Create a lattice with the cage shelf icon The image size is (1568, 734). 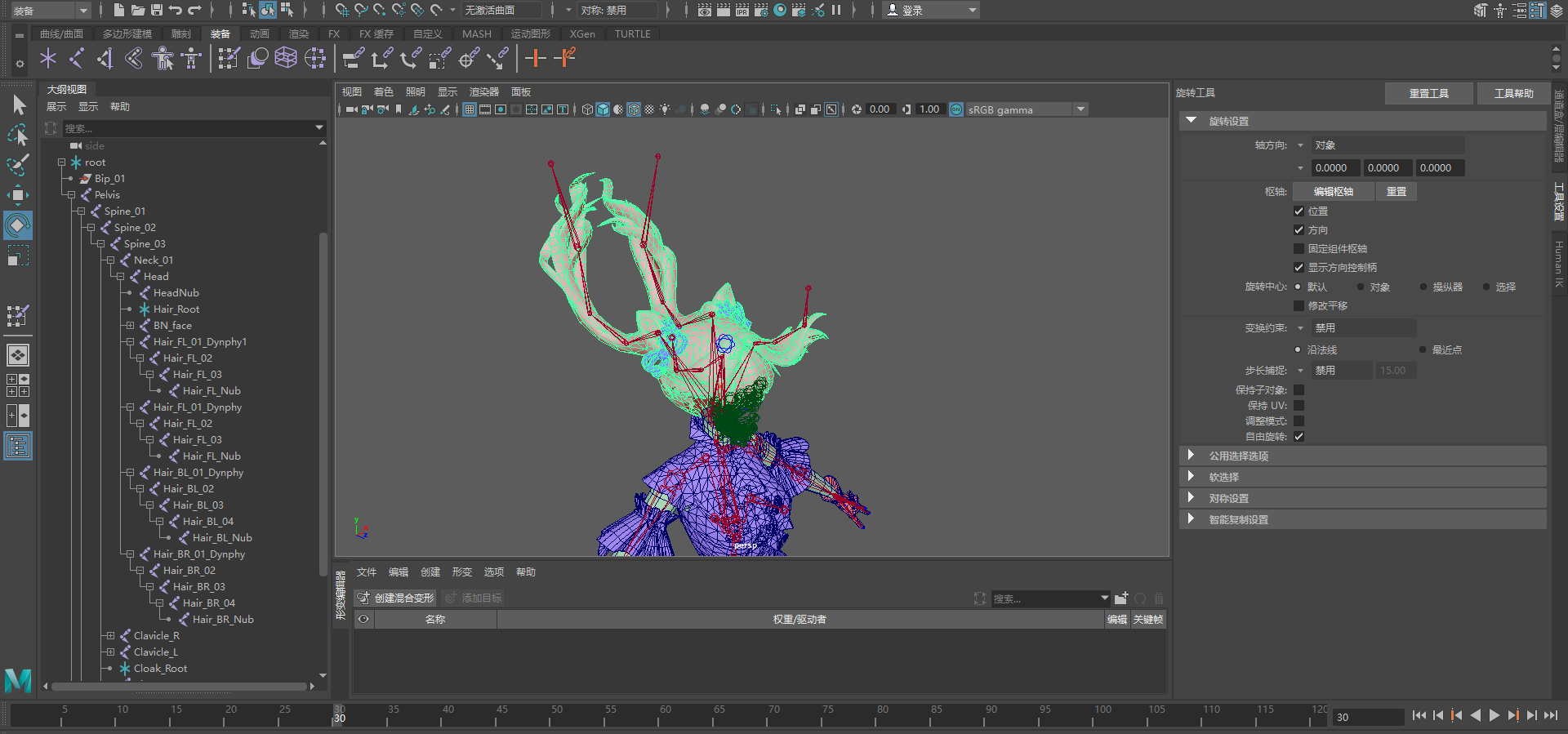click(286, 58)
